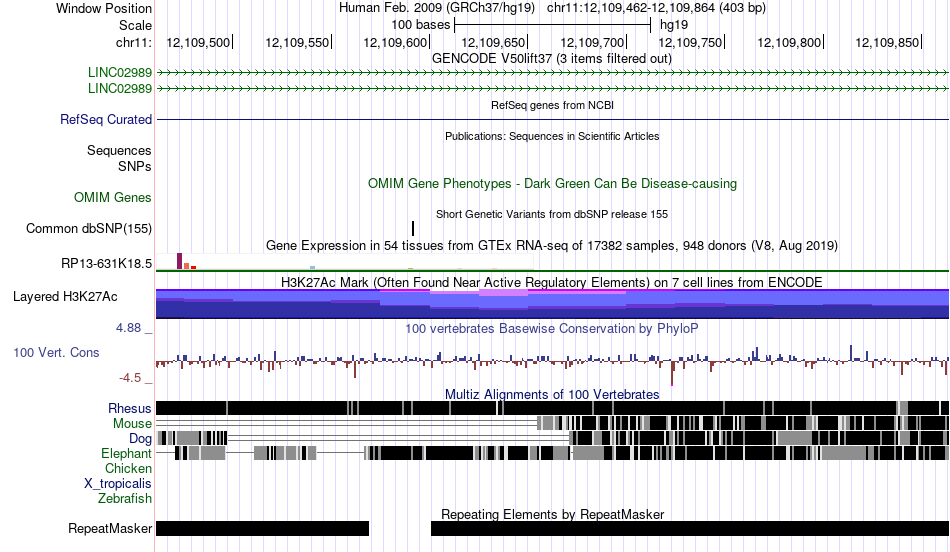
Task: Click the 4.88 PhyloP maximum value
Action: (129, 328)
